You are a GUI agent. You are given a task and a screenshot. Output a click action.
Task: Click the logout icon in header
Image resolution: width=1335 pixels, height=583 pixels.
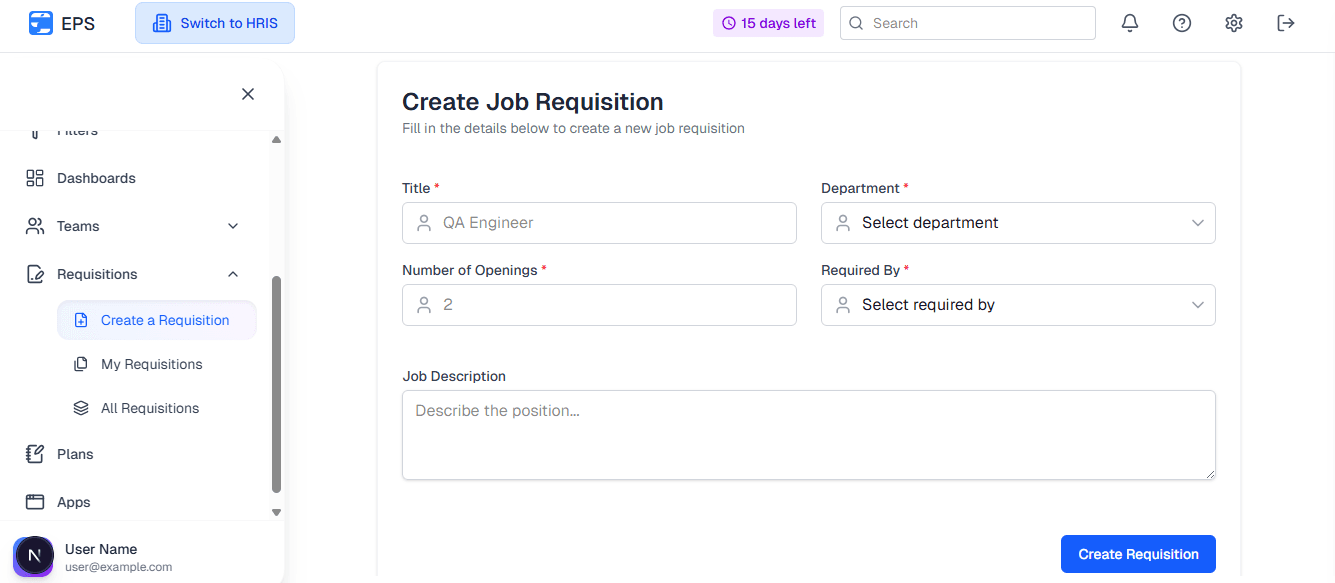tap(1286, 23)
